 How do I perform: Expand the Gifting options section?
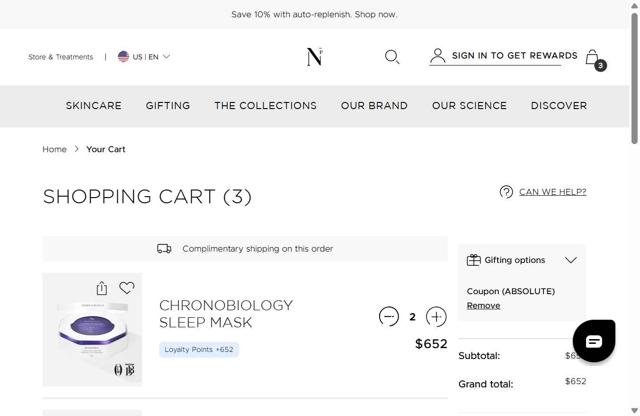point(571,260)
